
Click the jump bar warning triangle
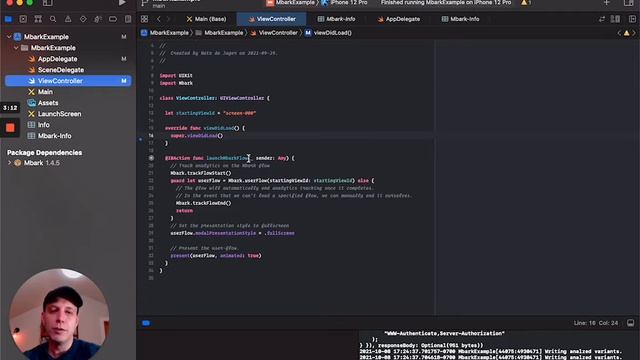pyautogui.click(x=627, y=33)
